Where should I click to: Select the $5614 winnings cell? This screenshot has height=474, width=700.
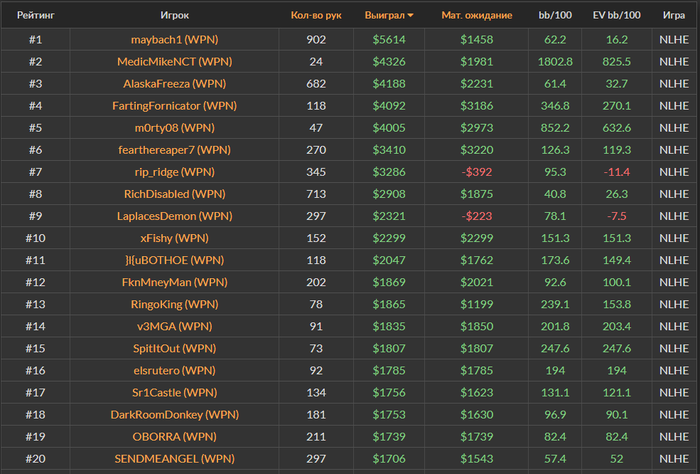389,40
